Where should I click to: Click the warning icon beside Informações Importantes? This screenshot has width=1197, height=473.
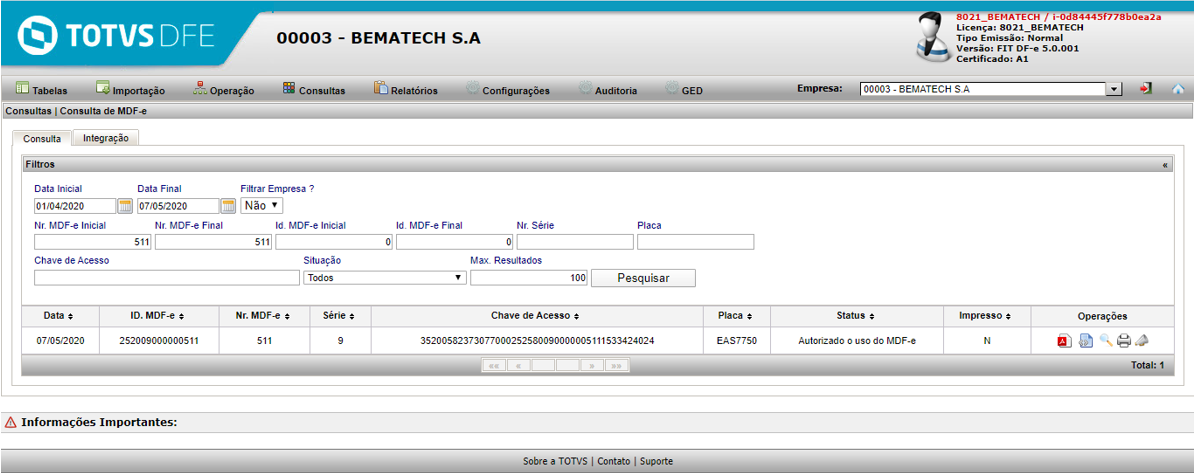point(11,422)
